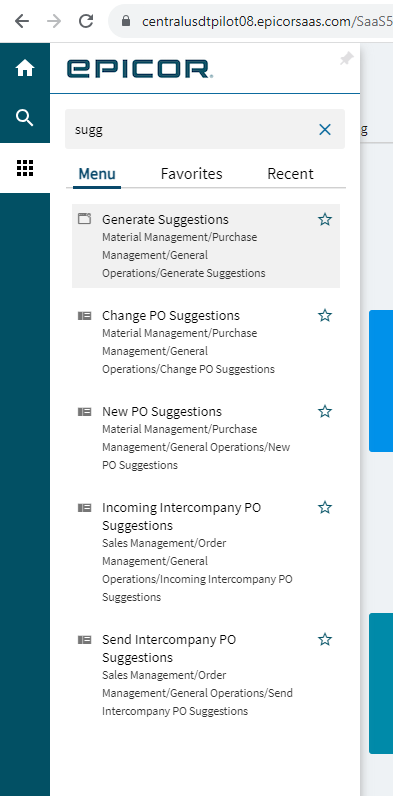View site info via lock icon
The width and height of the screenshot is (393, 796).
(126, 21)
